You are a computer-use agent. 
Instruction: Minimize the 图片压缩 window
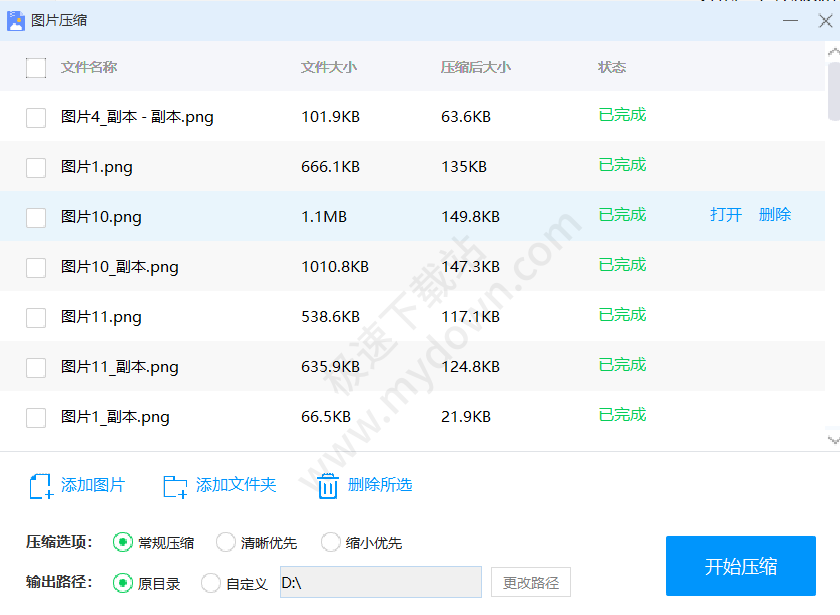click(x=791, y=21)
